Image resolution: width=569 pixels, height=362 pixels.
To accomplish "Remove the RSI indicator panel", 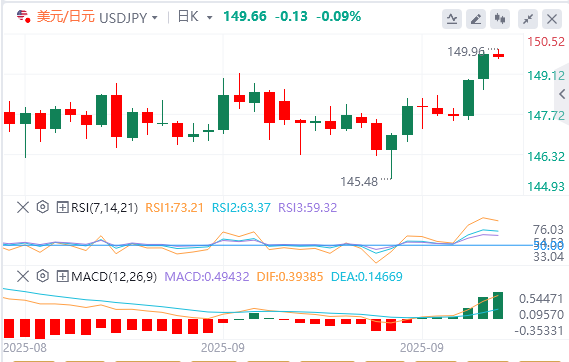I will [x=23, y=207].
